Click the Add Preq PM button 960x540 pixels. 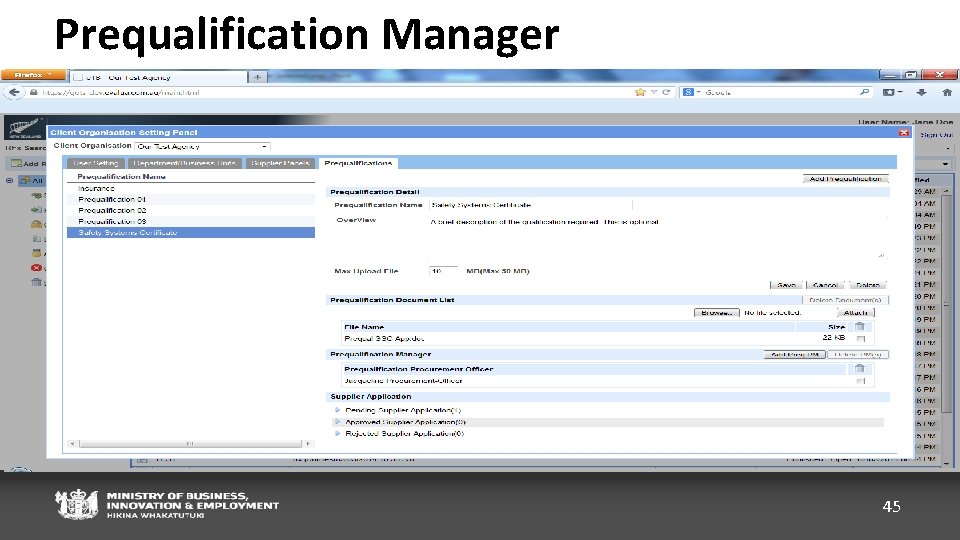795,354
